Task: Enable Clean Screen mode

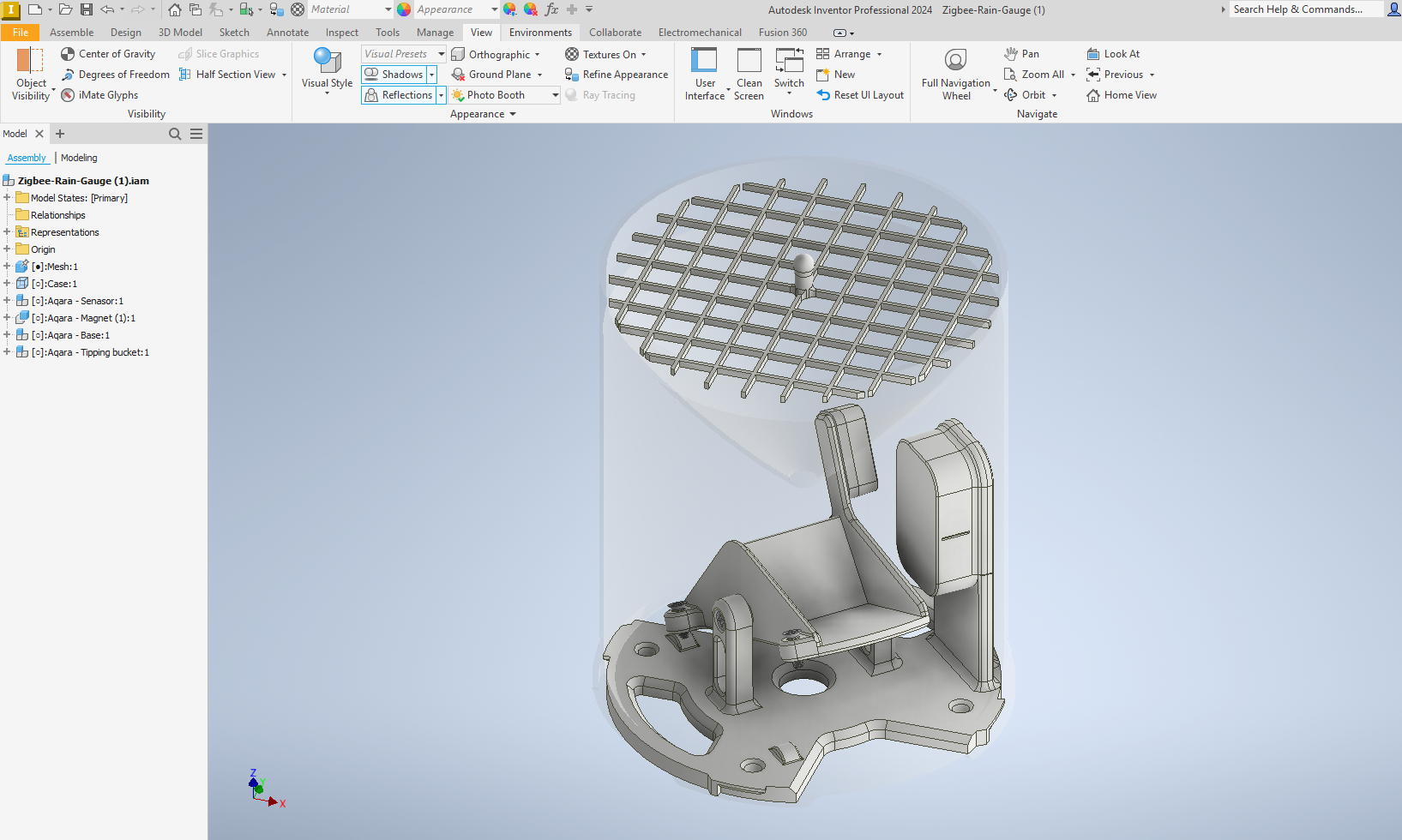Action: pos(749,74)
